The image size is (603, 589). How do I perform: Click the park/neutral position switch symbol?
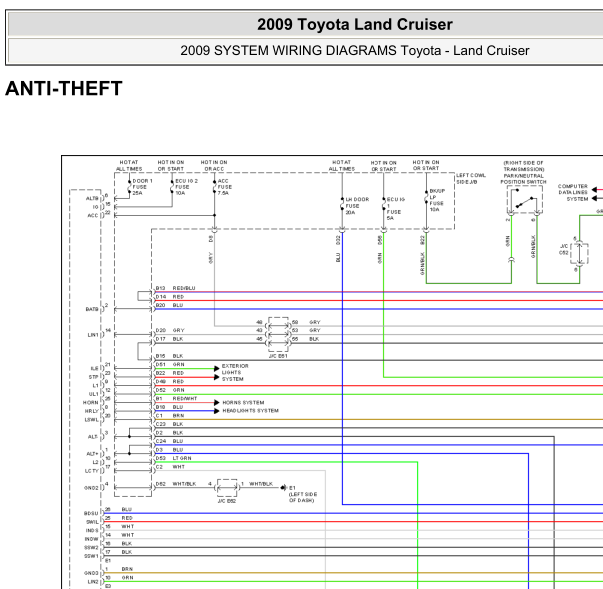coord(525,200)
